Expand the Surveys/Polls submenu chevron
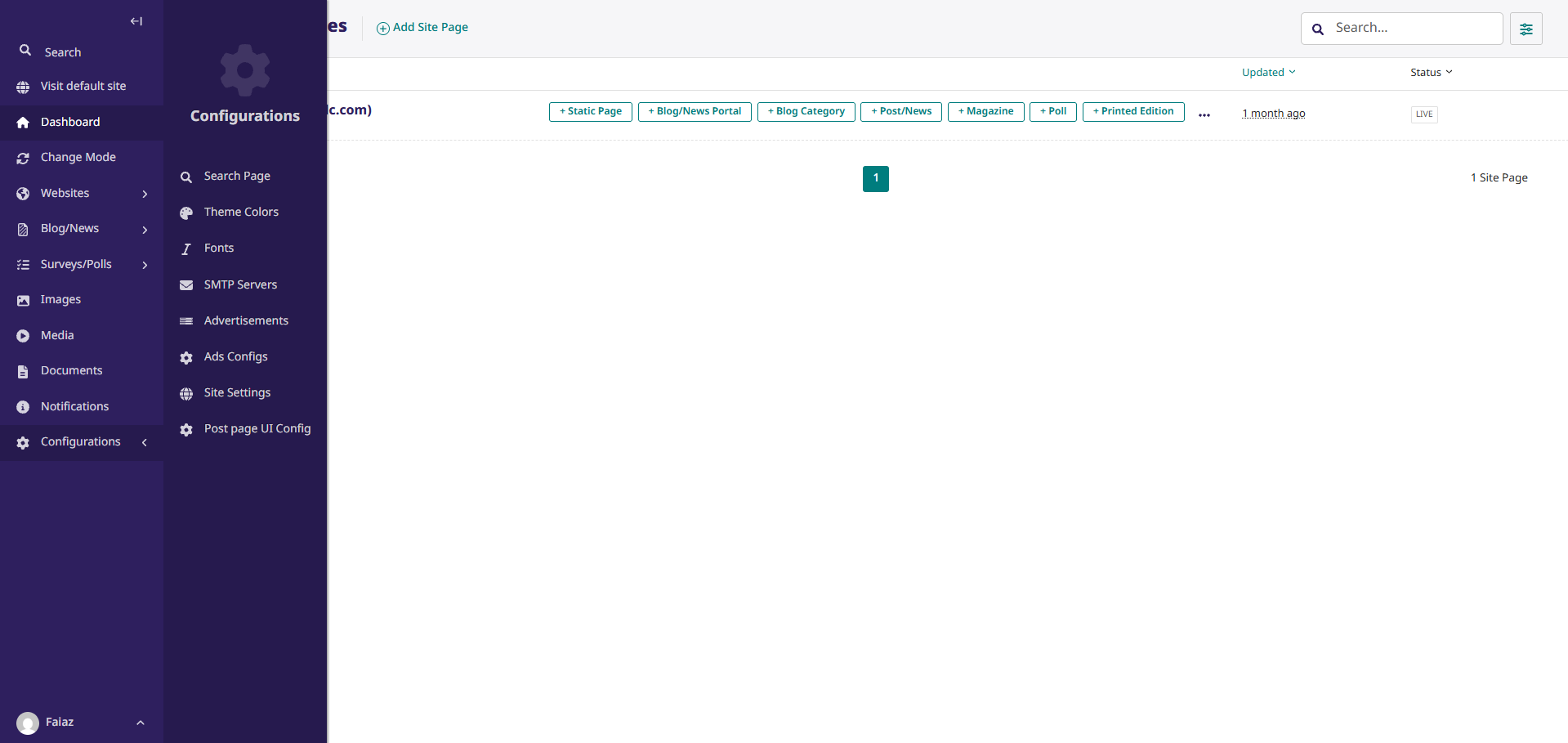This screenshot has height=743, width=1568. tap(145, 265)
